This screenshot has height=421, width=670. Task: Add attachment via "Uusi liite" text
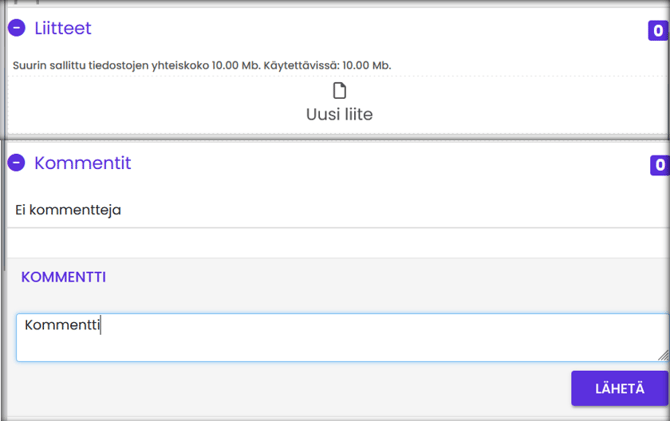click(x=339, y=115)
